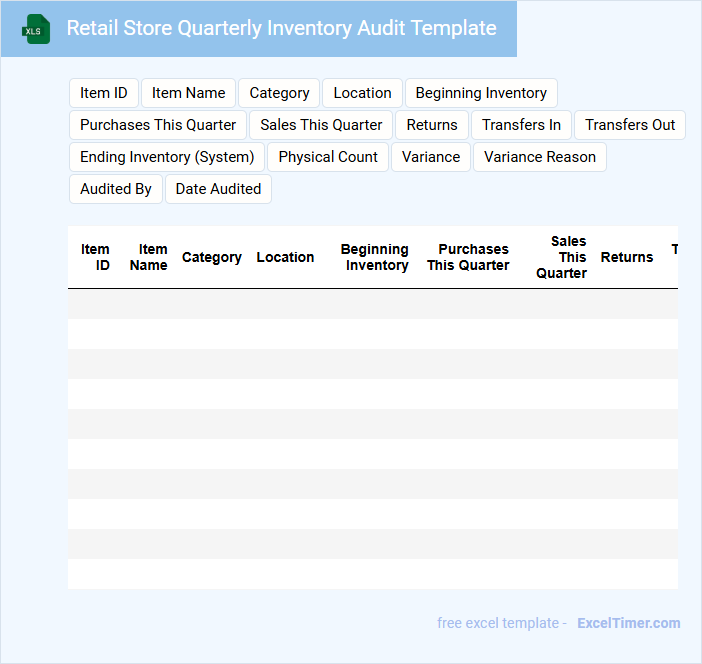
Task: Select the Sales This Quarter tag
Action: click(321, 125)
